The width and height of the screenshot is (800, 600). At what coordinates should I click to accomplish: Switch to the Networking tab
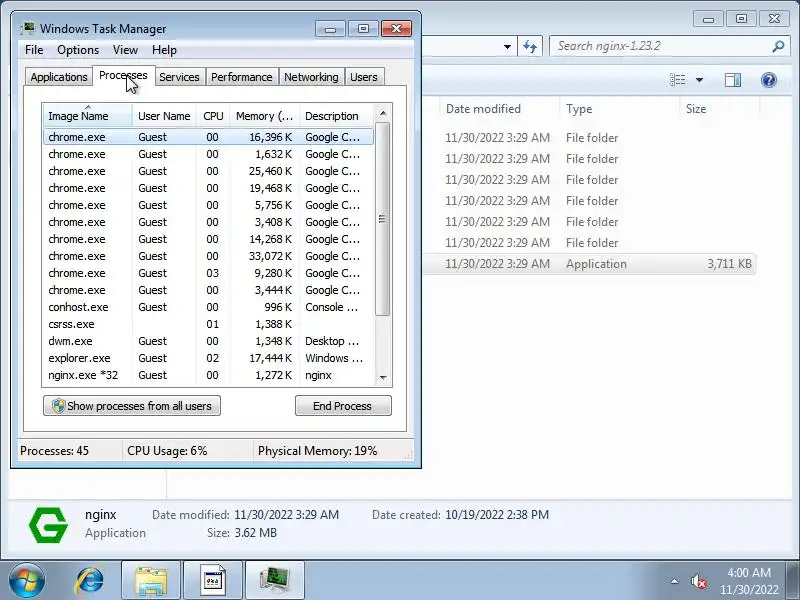point(311,77)
